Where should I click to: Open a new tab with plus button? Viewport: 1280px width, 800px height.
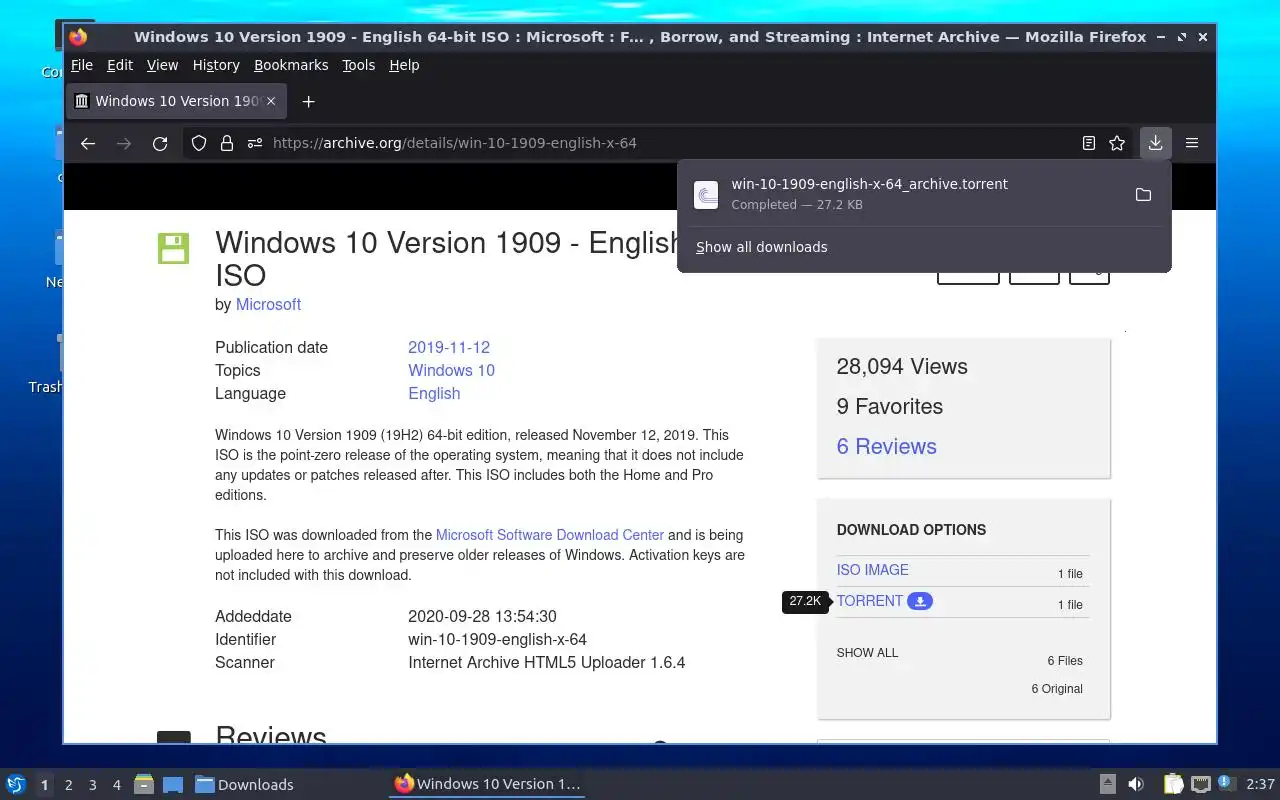click(308, 101)
